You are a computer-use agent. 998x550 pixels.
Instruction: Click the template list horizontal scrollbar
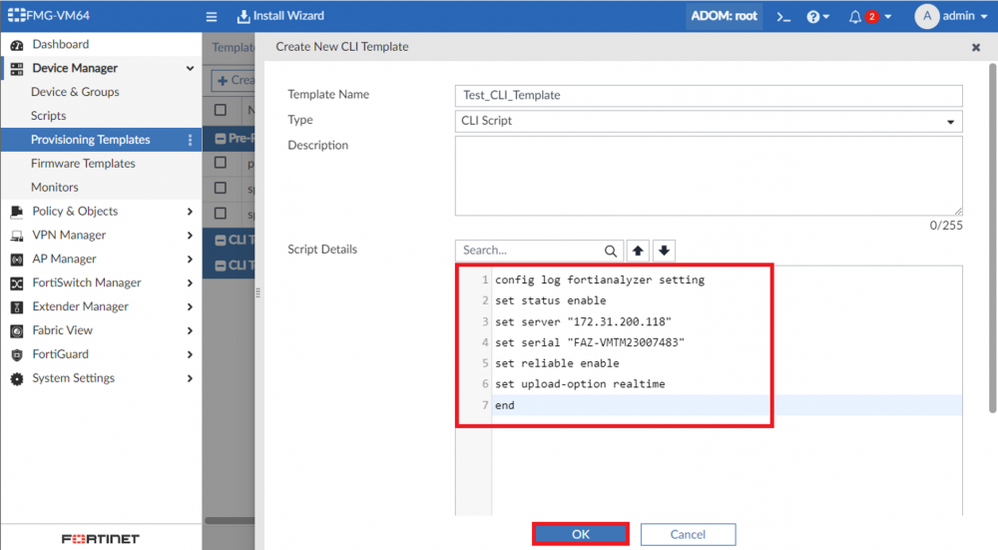(230, 520)
